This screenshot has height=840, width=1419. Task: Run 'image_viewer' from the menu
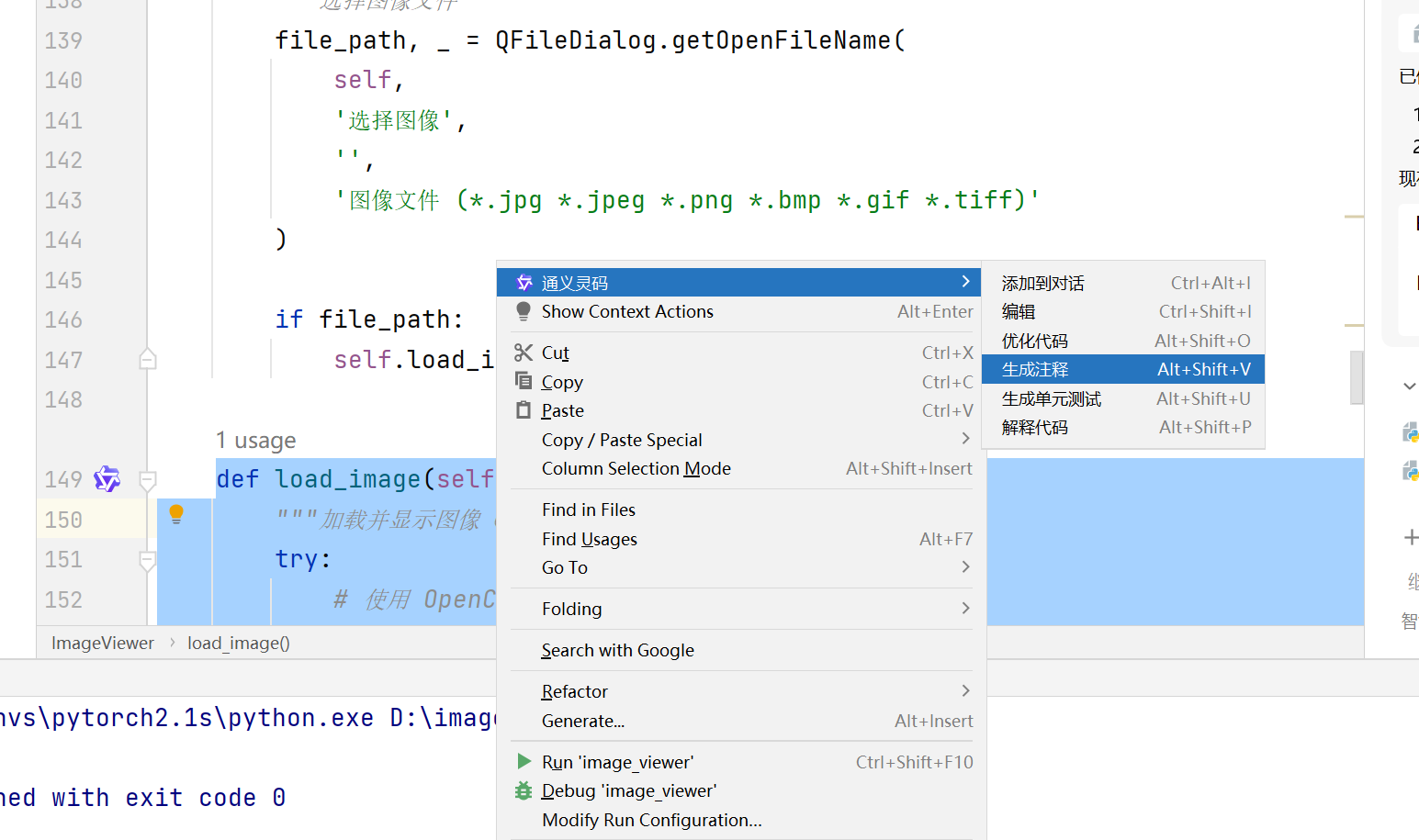tap(741, 762)
